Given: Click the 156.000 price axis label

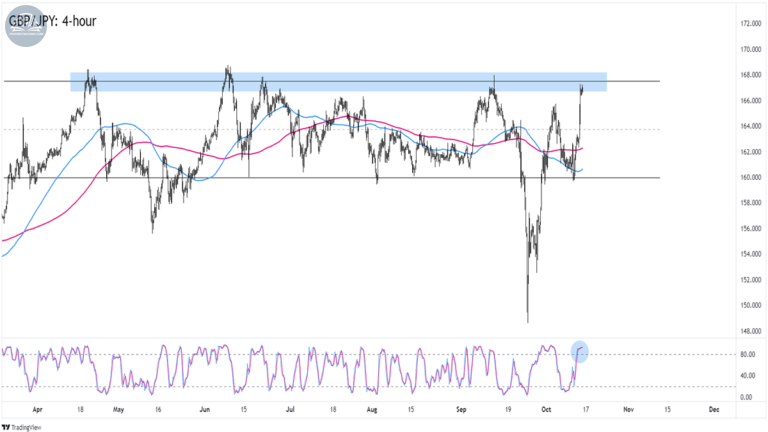Looking at the screenshot, I should click(x=751, y=229).
